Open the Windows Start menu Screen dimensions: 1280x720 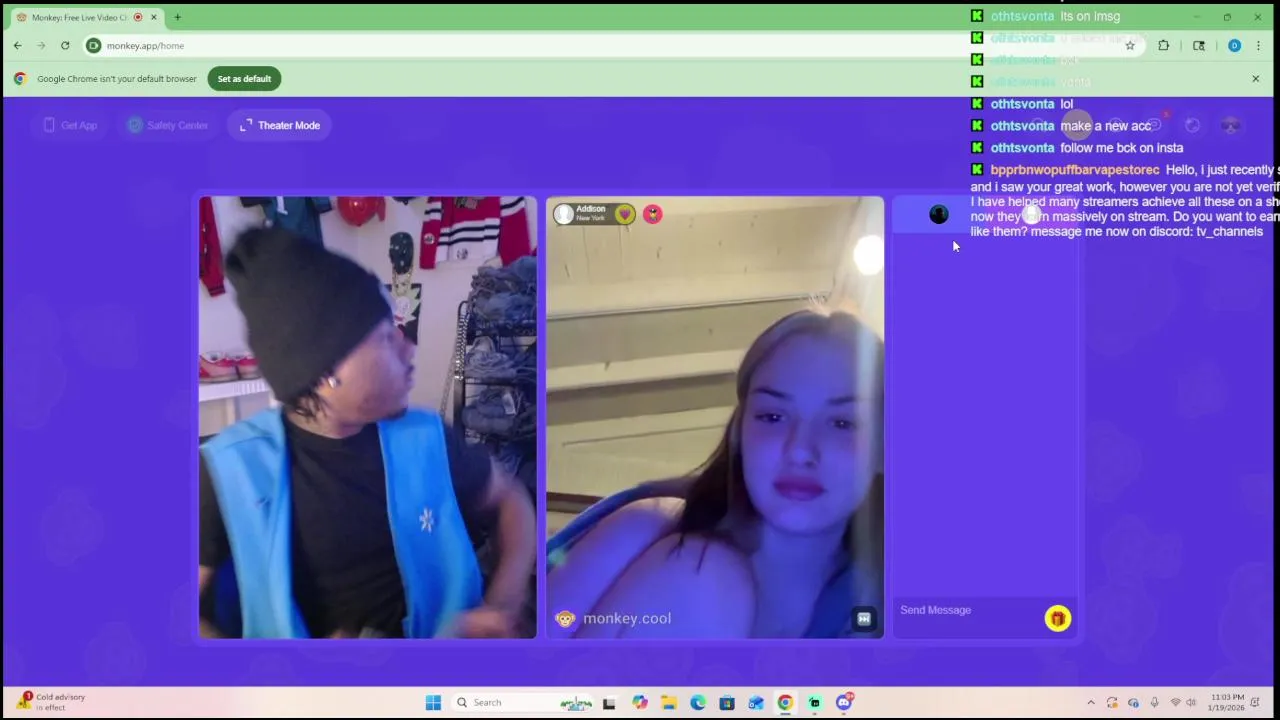click(x=433, y=703)
